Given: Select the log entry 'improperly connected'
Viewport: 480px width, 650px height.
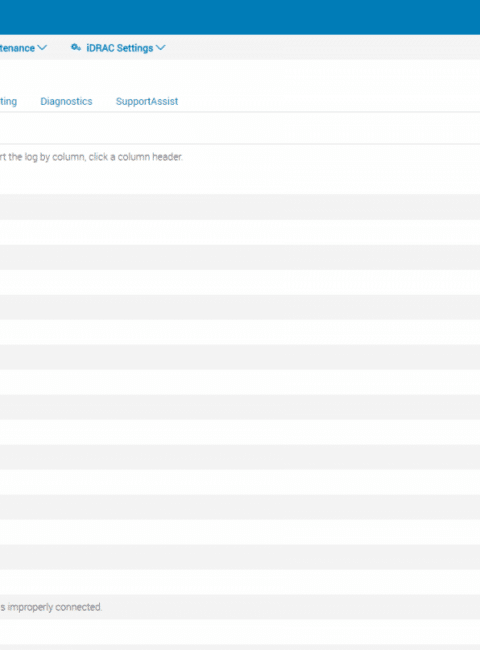Looking at the screenshot, I should coord(240,607).
